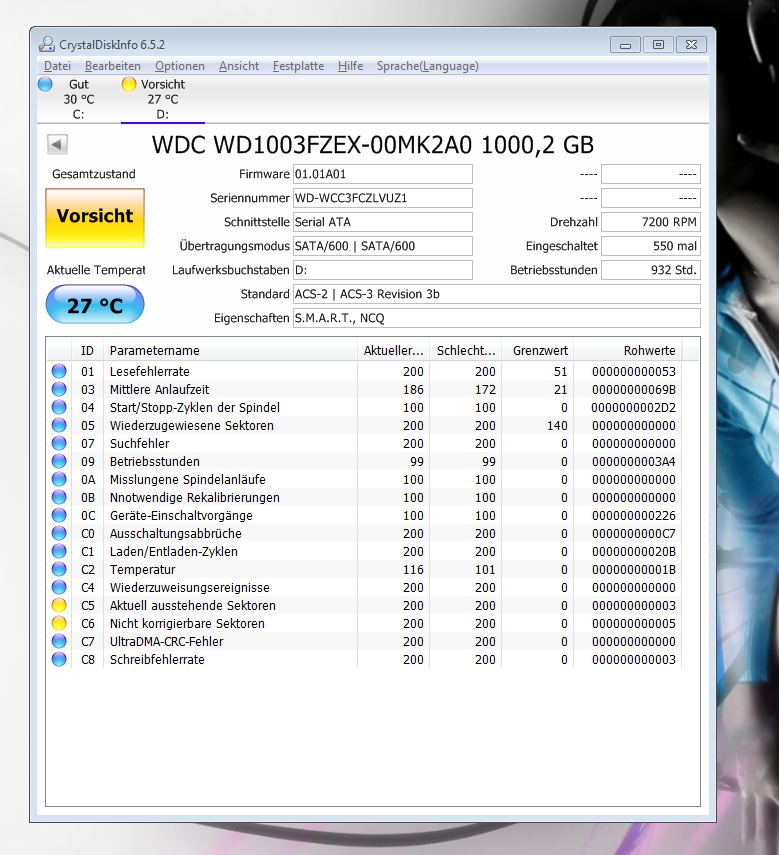779x855 pixels.
Task: Open the Sprache(Language) menu
Action: (428, 66)
